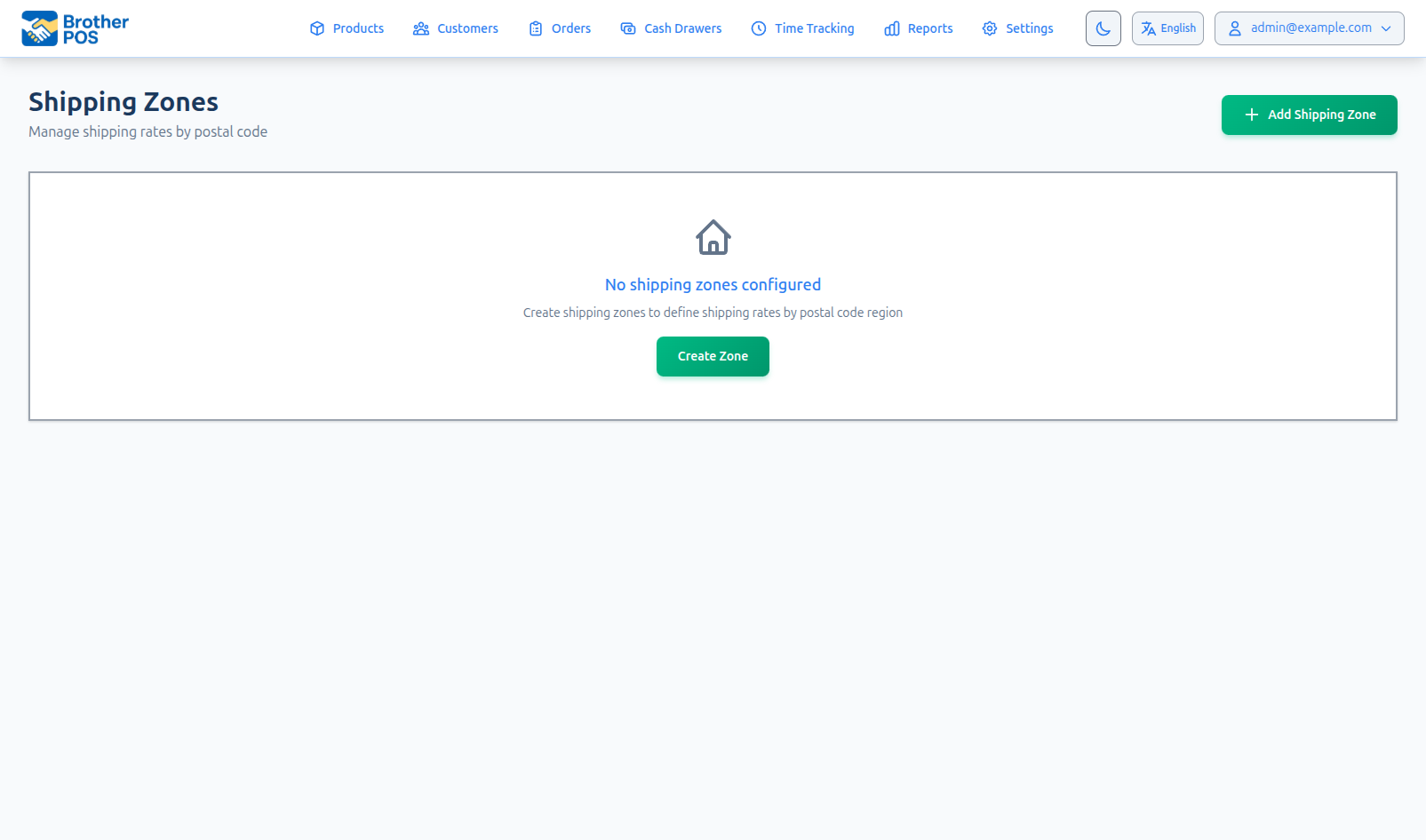1426x840 pixels.
Task: Open the Customers section
Action: pos(467,28)
